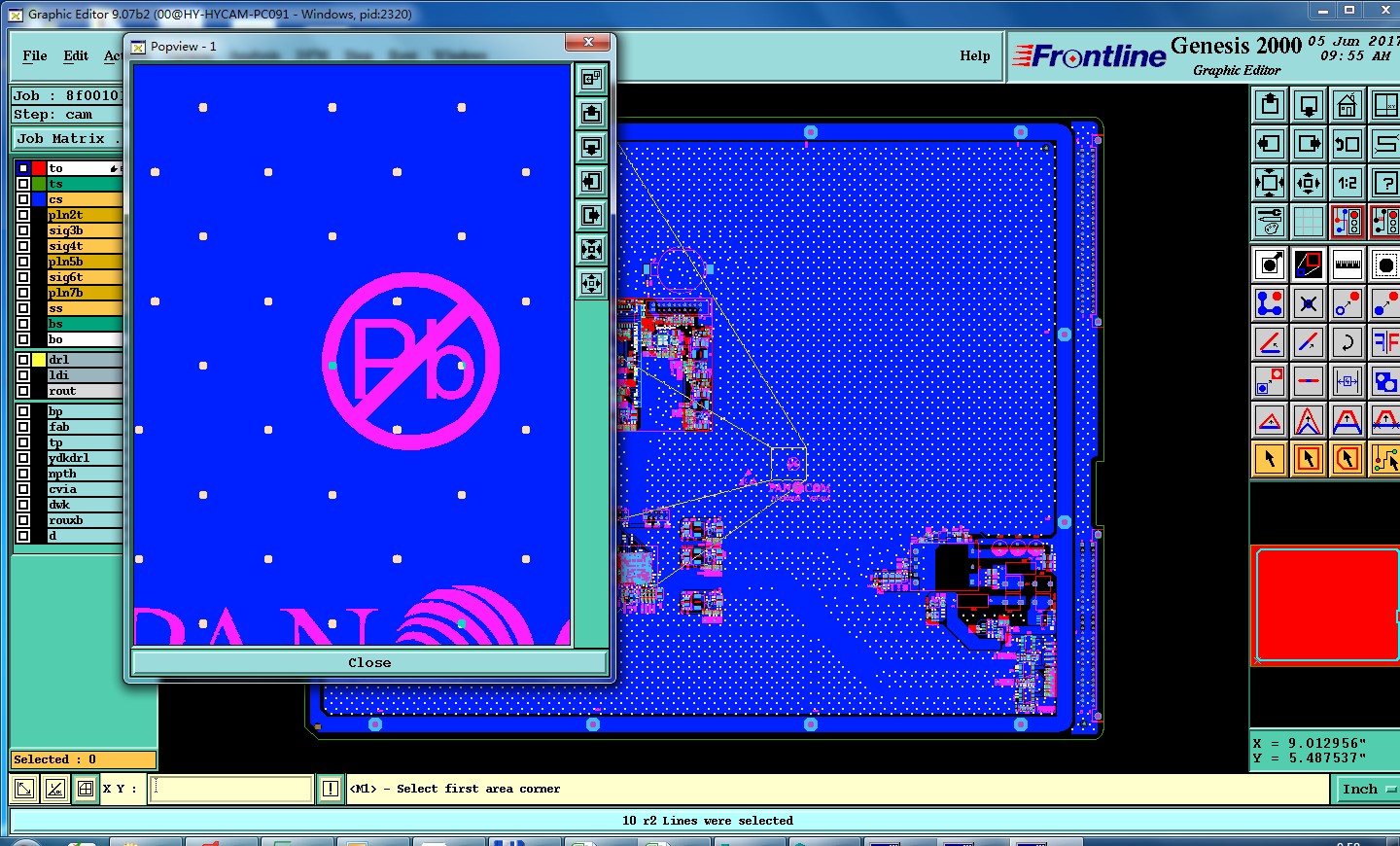
Task: Select the delete feature X tool
Action: click(x=1309, y=303)
